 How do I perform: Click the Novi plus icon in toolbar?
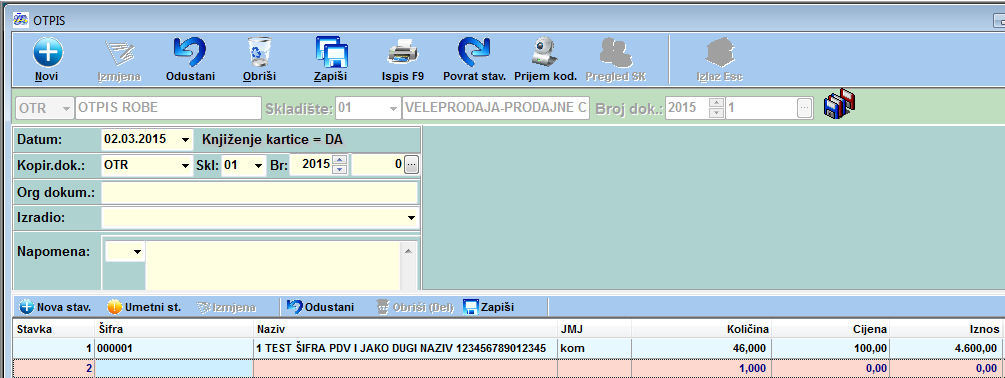(x=48, y=53)
